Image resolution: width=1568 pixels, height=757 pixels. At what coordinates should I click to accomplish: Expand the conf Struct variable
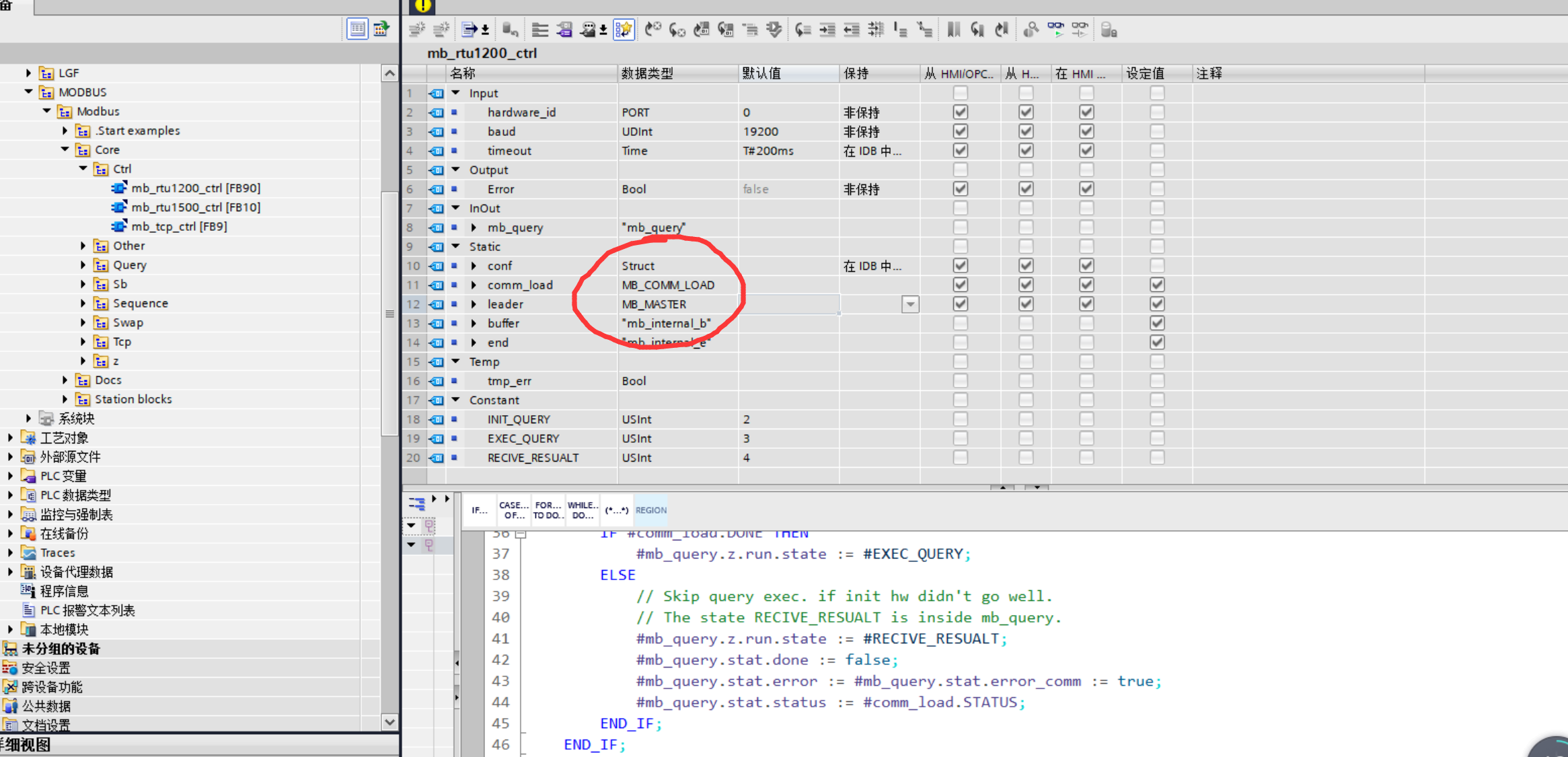[474, 266]
